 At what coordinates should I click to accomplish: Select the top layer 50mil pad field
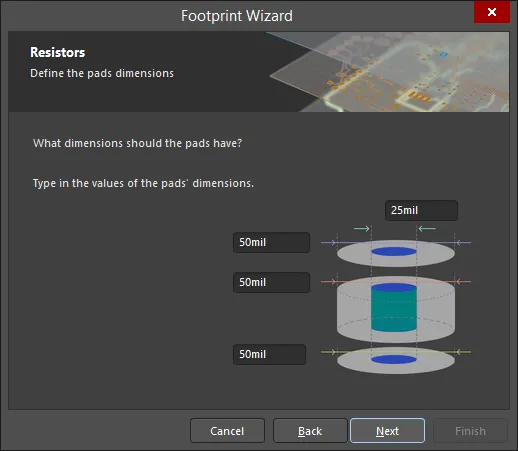[271, 242]
